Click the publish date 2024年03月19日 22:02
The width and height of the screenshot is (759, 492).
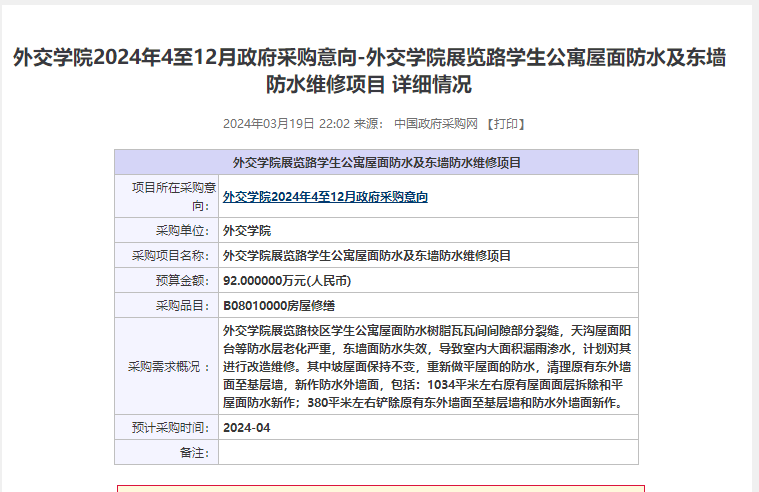(x=285, y=124)
